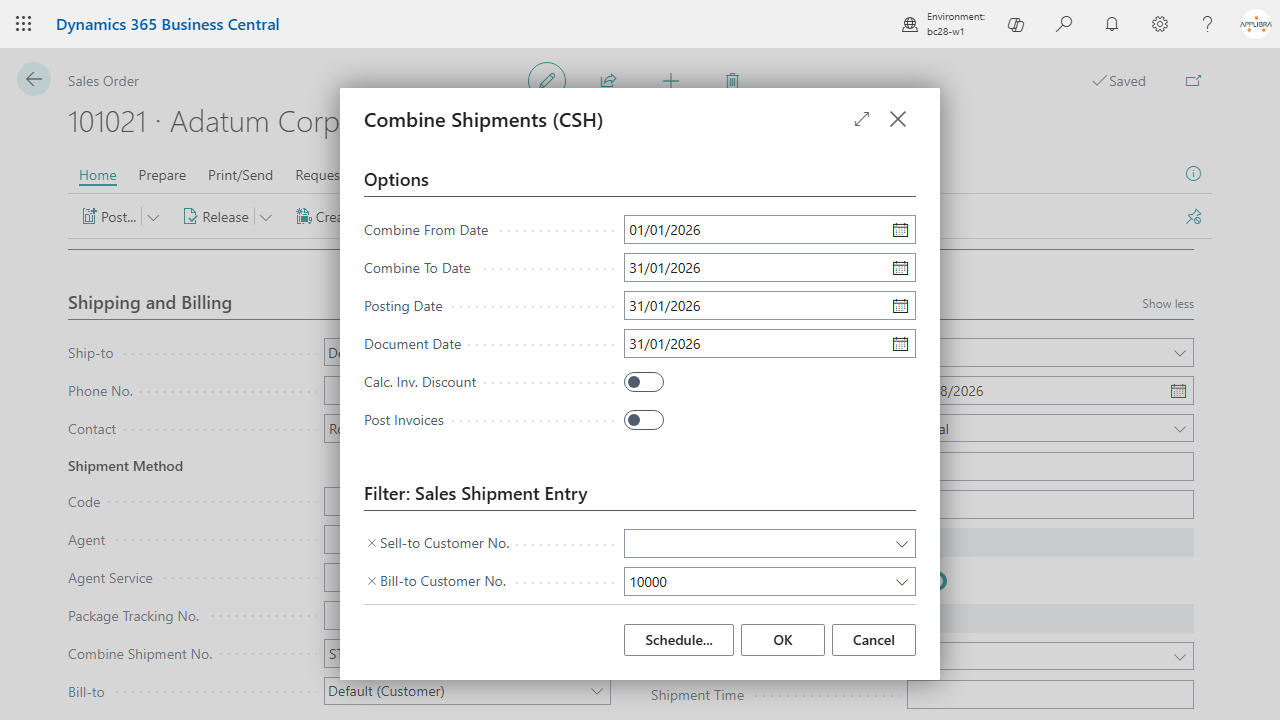Open the background date field calendar
1280x720 pixels.
[1178, 391]
